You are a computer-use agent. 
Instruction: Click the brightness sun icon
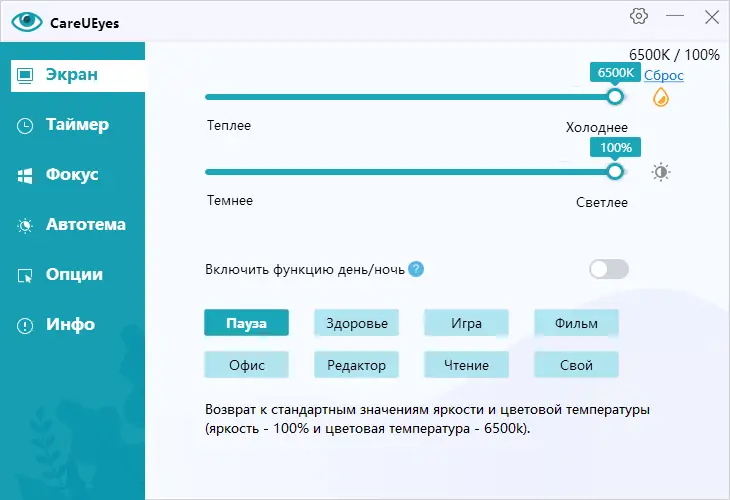661,172
